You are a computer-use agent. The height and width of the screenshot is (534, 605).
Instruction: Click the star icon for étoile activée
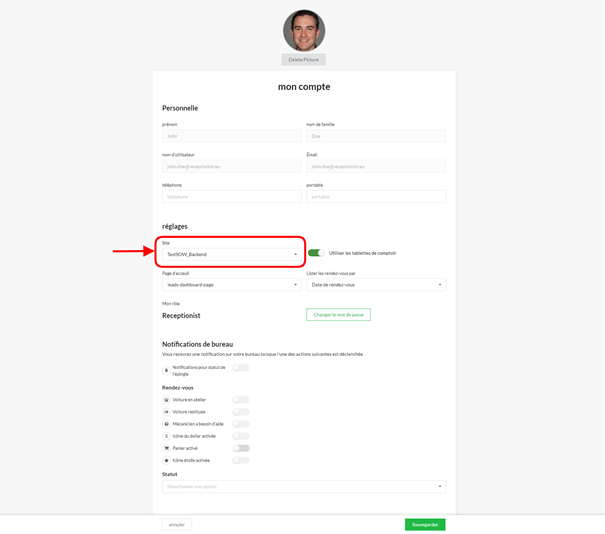click(166, 460)
